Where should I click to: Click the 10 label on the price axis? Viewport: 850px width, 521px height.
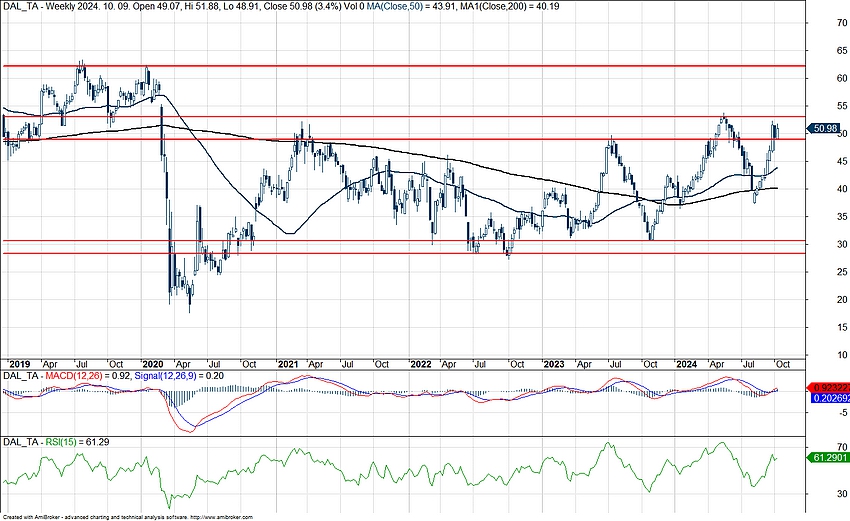(842, 355)
